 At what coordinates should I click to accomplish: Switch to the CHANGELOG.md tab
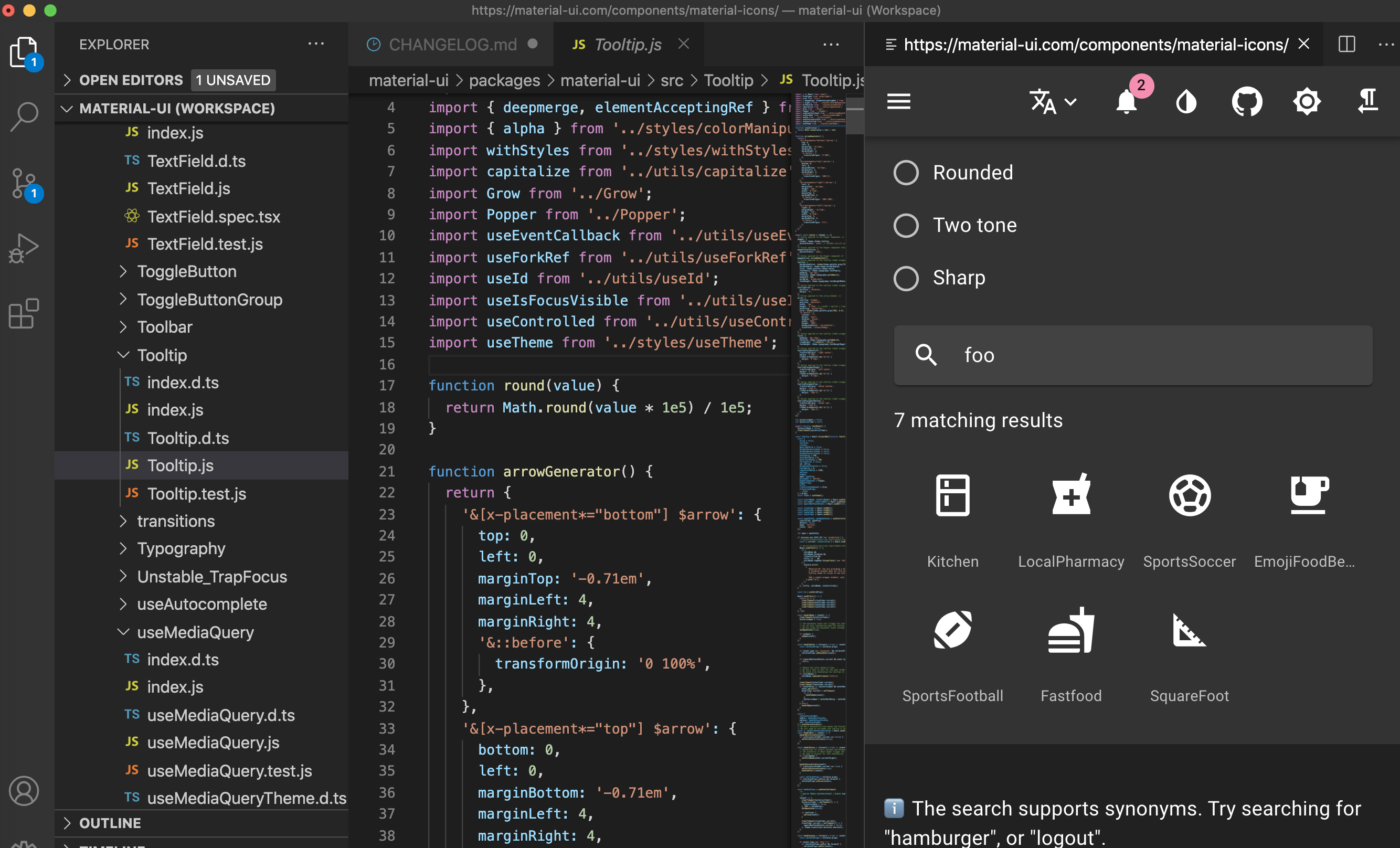point(452,44)
